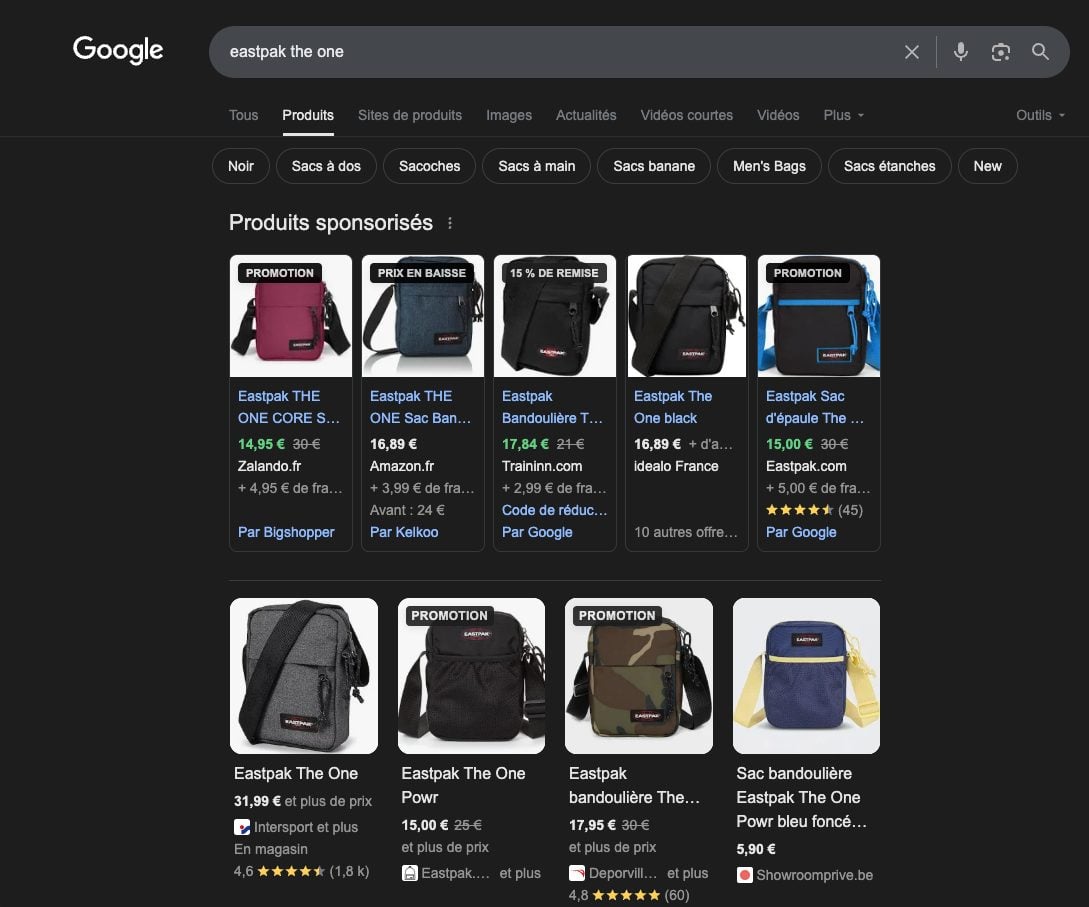Click 'Par Google' under Traininn.com

[x=538, y=532]
